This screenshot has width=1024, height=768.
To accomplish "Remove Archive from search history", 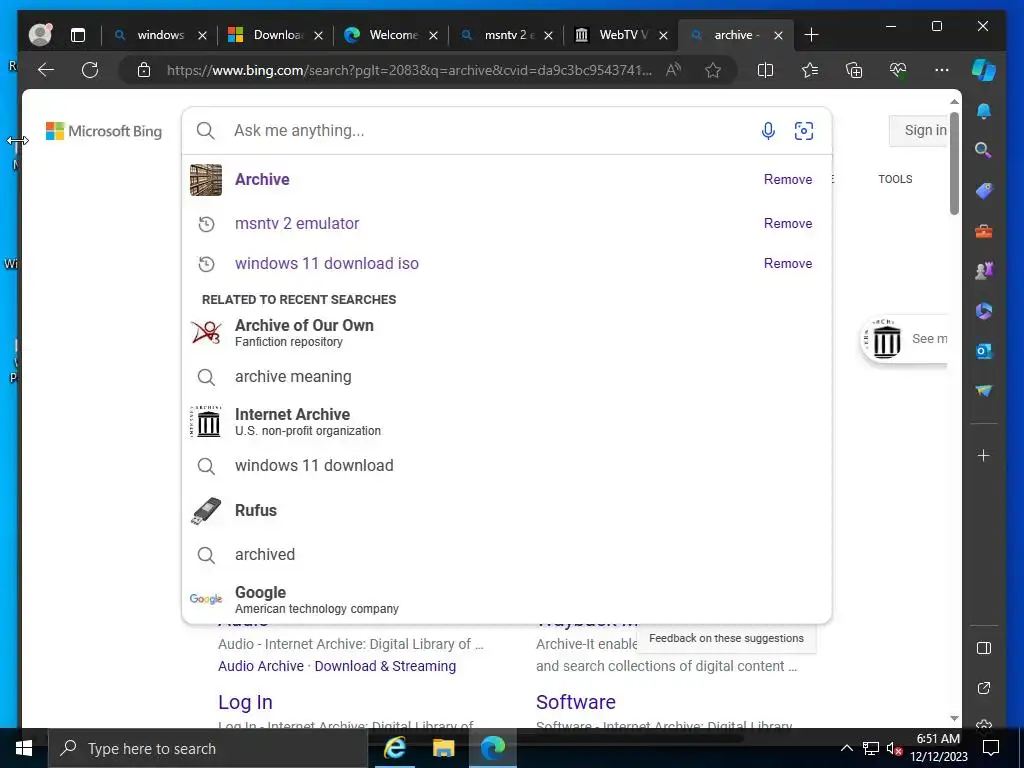I will click(x=788, y=179).
